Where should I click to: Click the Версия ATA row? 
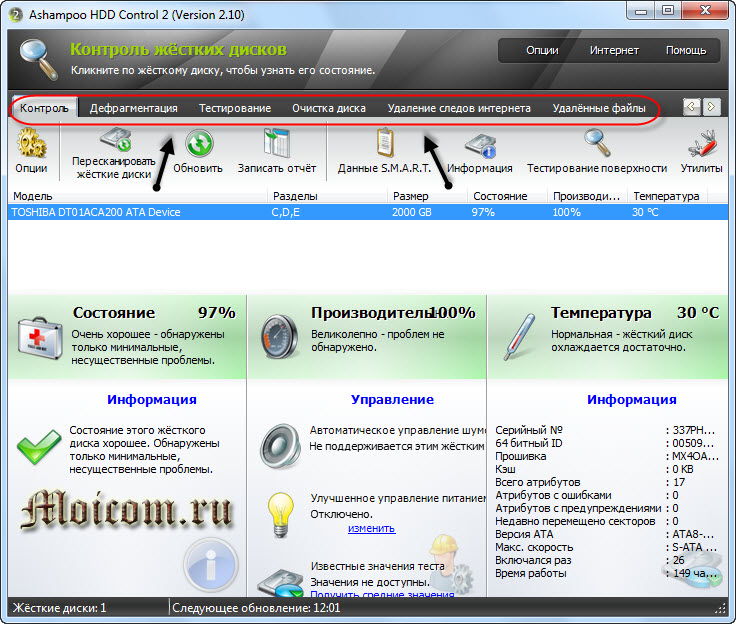click(606, 534)
